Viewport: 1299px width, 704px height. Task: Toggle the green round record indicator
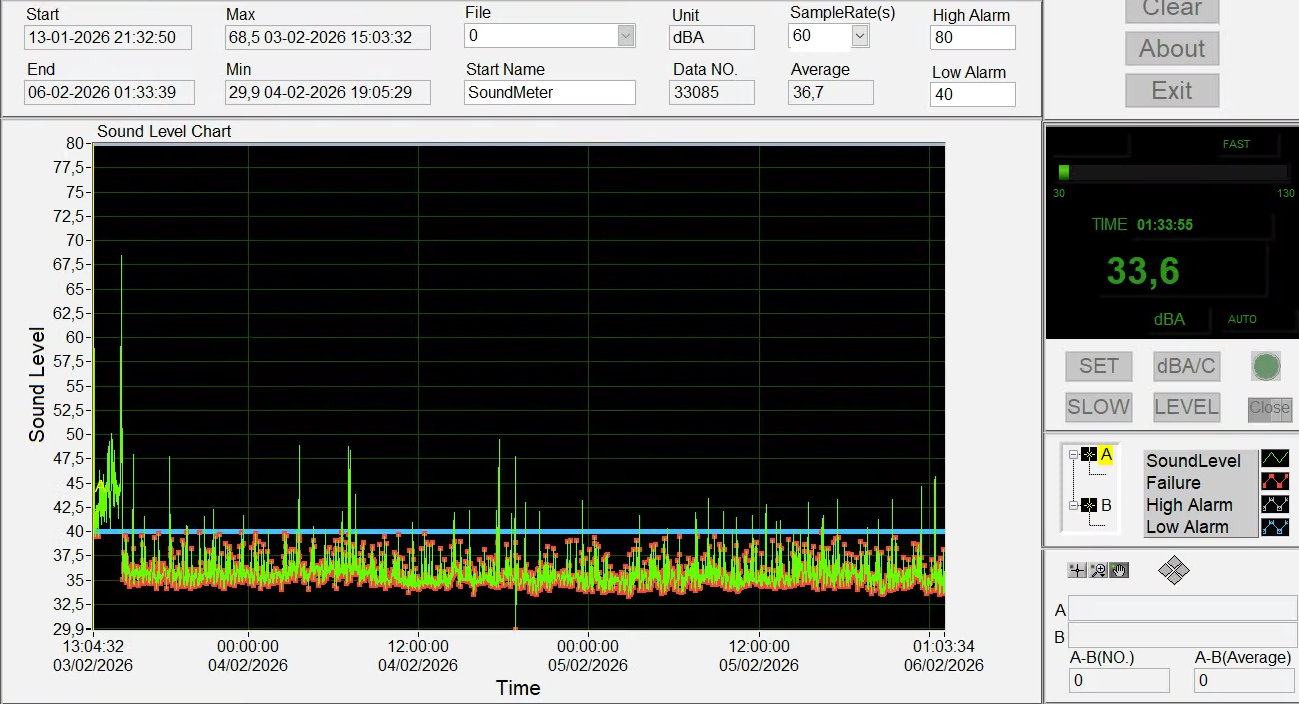1266,367
